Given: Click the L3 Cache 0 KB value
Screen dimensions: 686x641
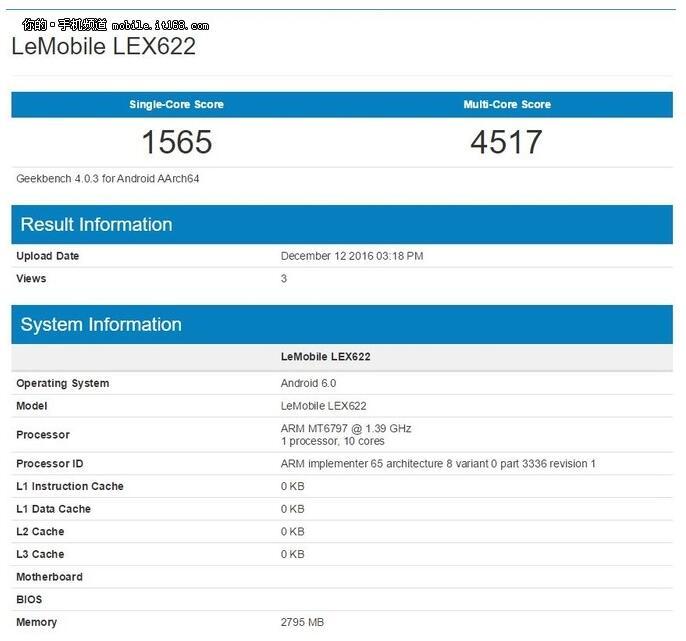Looking at the screenshot, I should tap(293, 554).
